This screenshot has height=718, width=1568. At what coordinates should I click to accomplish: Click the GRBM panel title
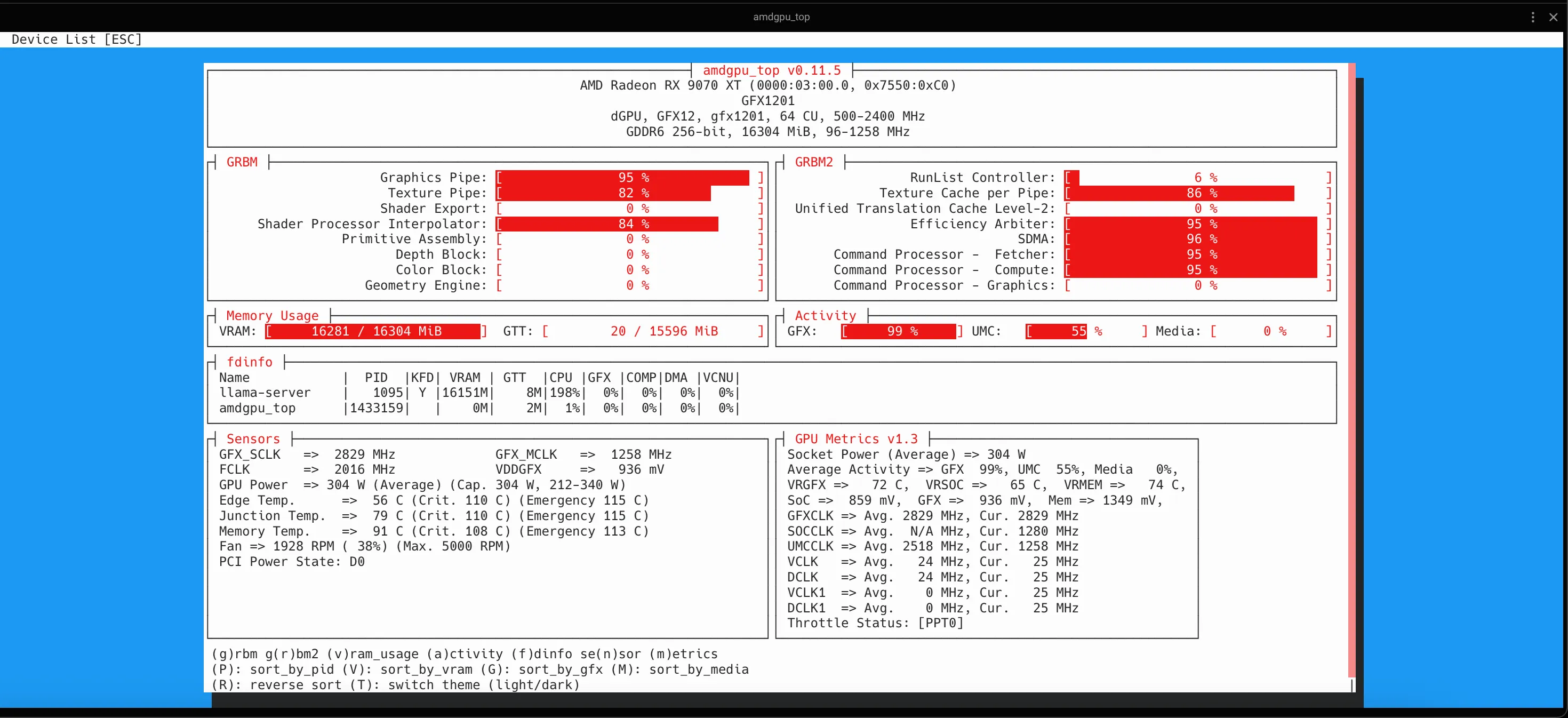coord(242,162)
